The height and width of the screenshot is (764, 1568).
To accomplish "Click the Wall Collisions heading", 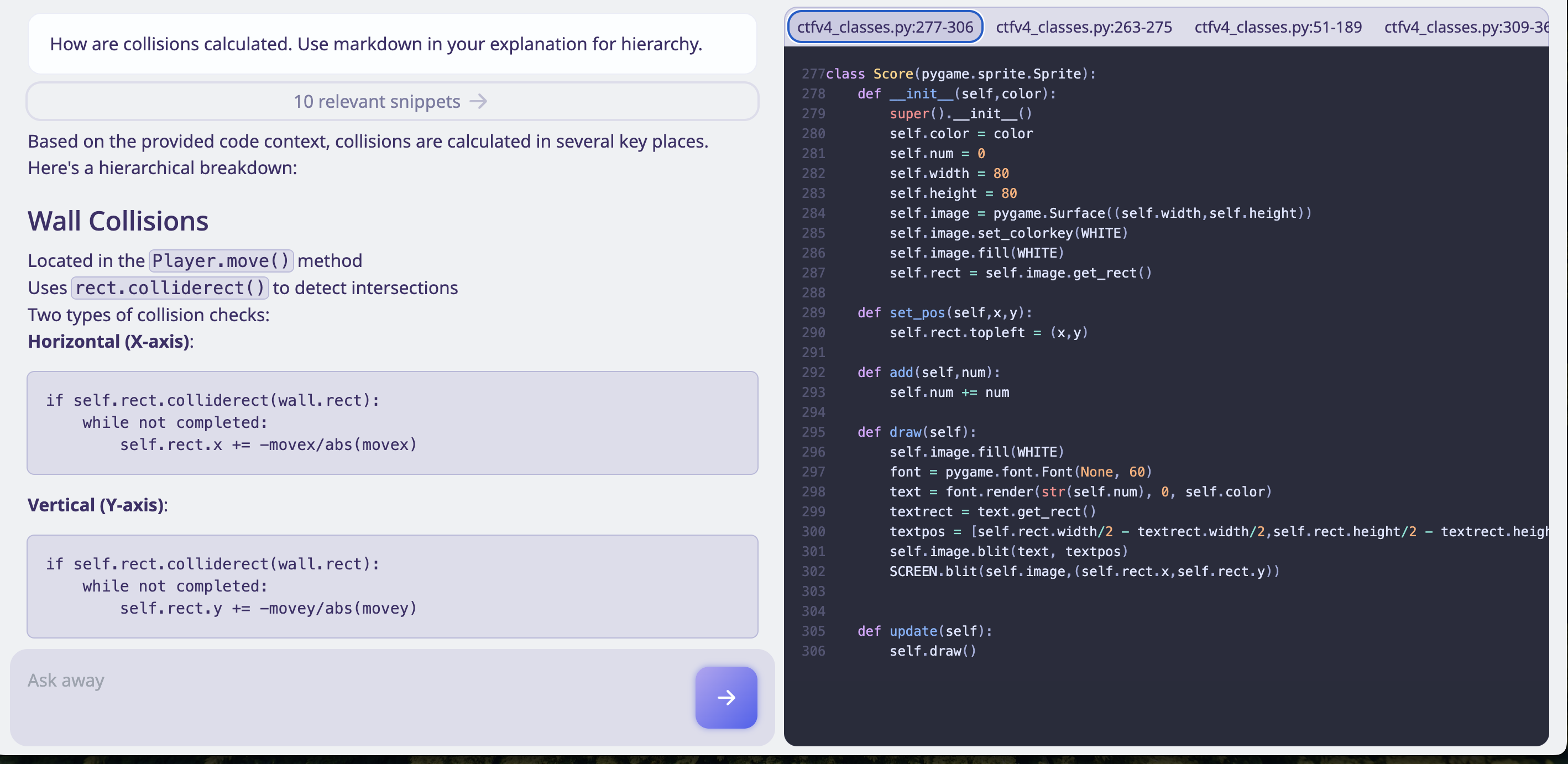I will pyautogui.click(x=118, y=221).
